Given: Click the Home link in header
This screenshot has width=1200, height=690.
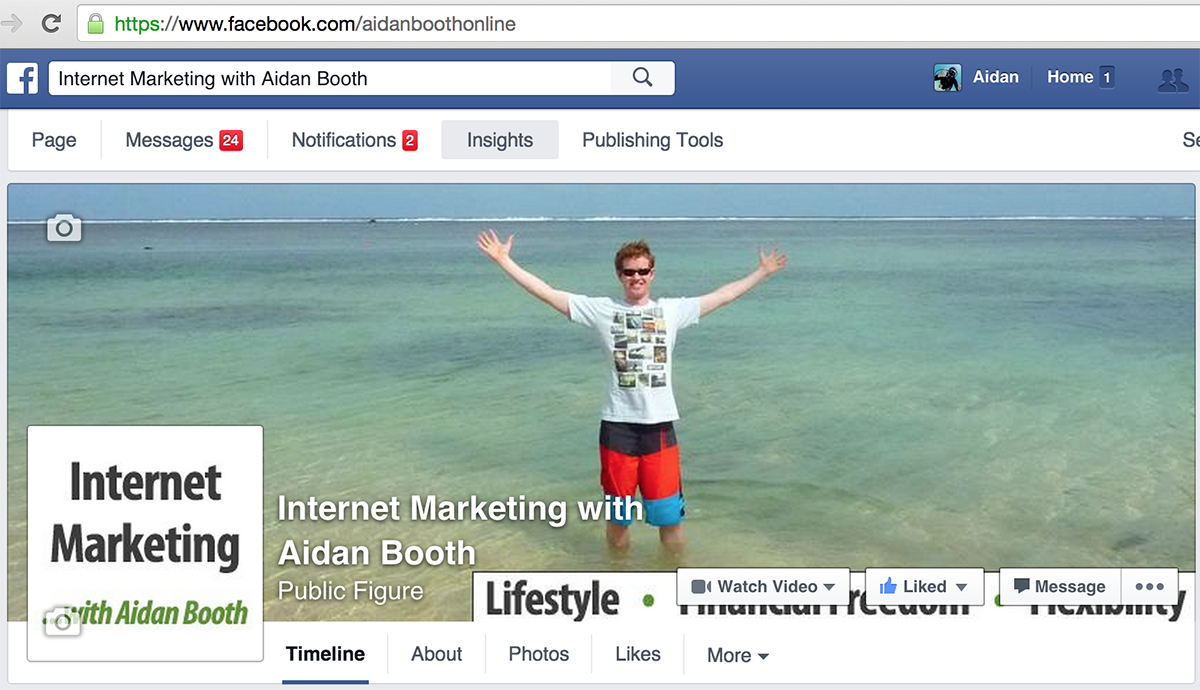Looking at the screenshot, I should 1070,77.
